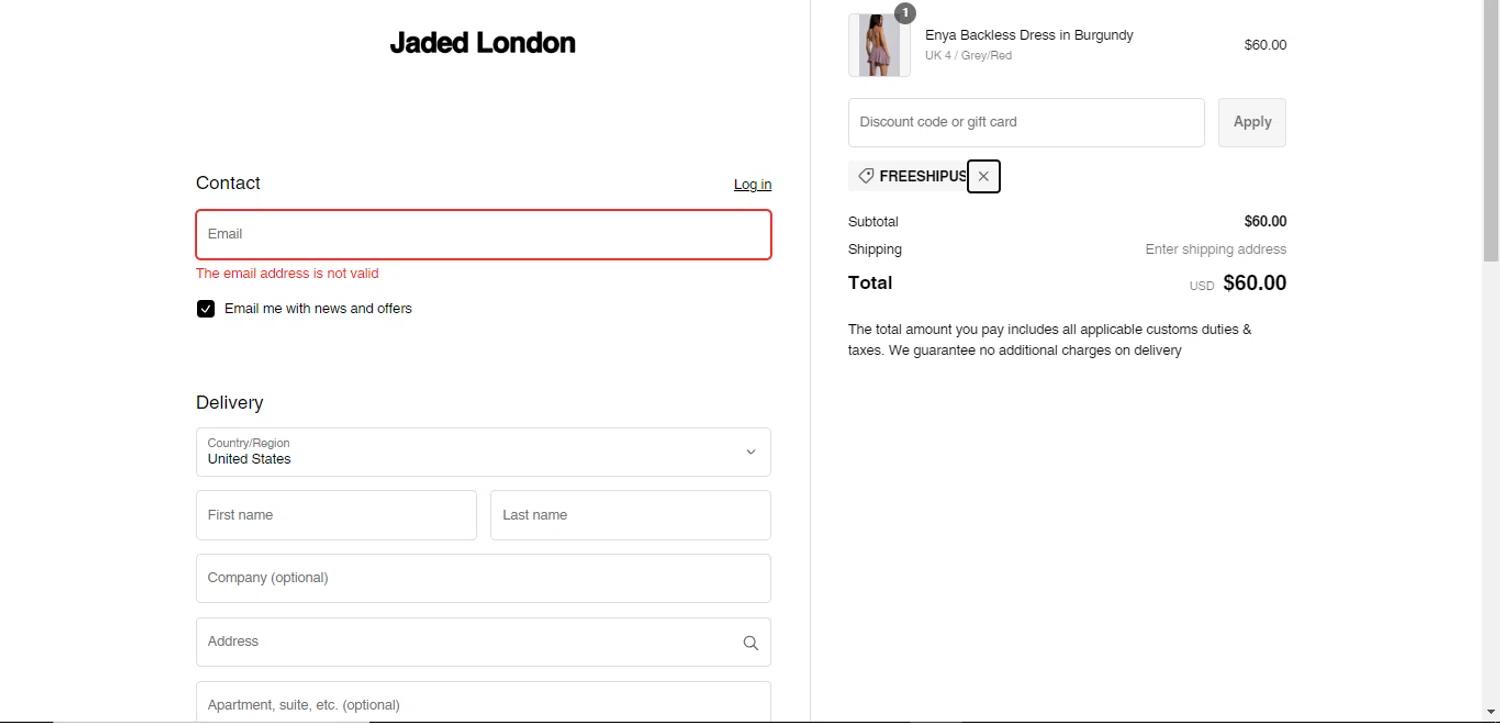The width and height of the screenshot is (1500, 723).
Task: Click the Enya Backless Dress product name
Action: [1029, 35]
